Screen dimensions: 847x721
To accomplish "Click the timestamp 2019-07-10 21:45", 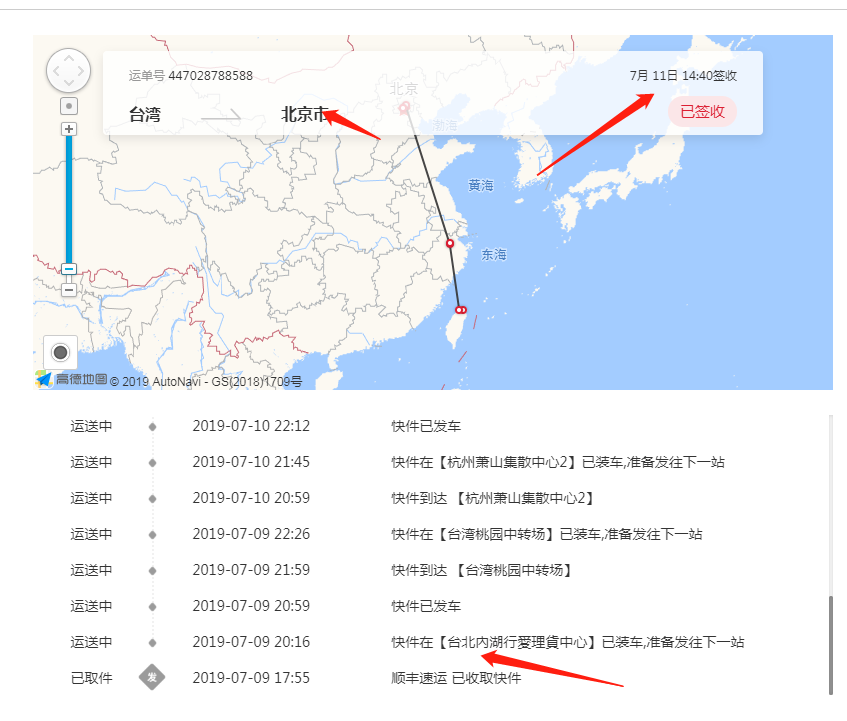I will (251, 462).
